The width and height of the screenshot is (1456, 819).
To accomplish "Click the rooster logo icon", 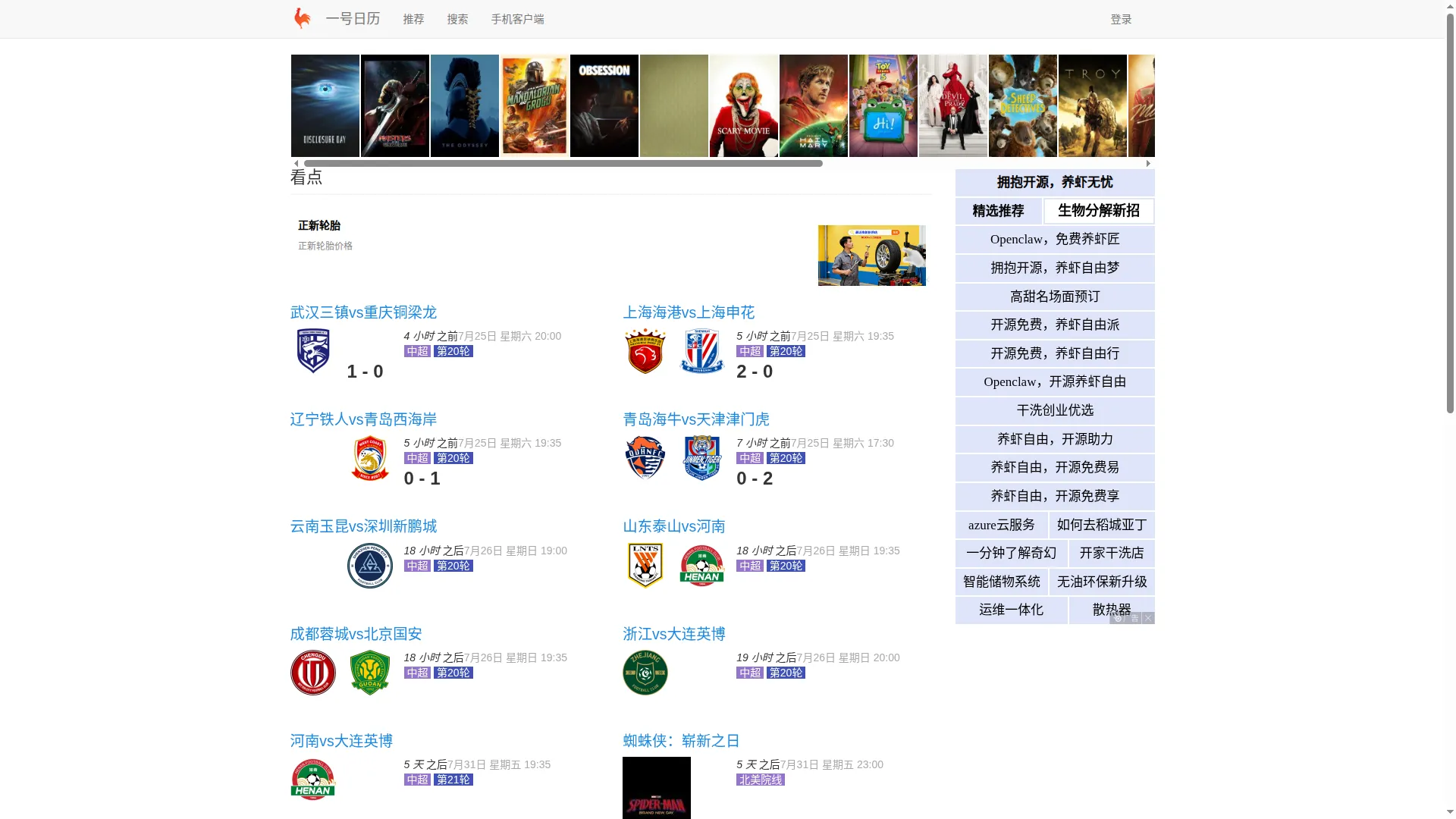I will coord(302,18).
